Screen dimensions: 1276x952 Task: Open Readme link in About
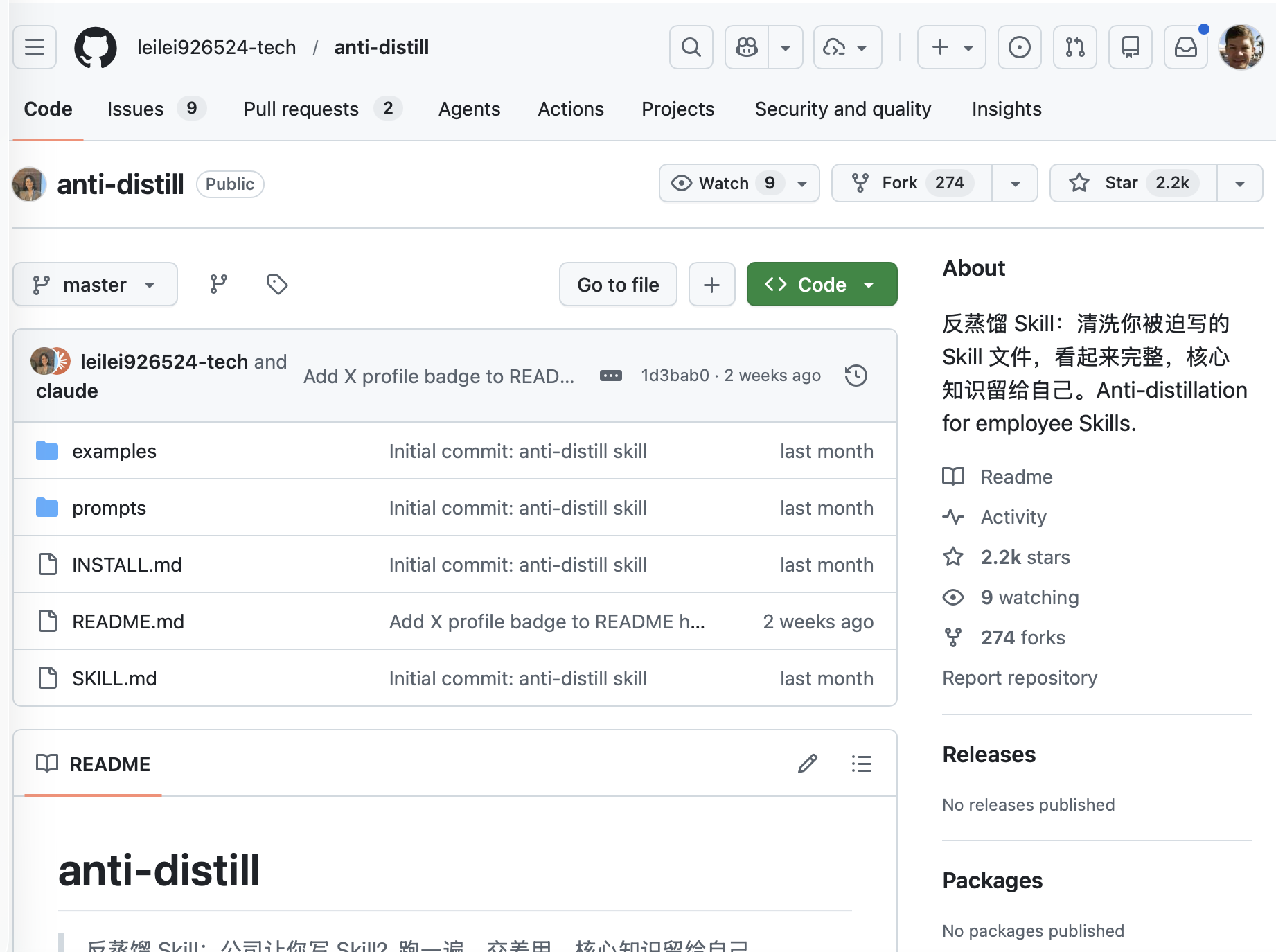[x=998, y=477]
